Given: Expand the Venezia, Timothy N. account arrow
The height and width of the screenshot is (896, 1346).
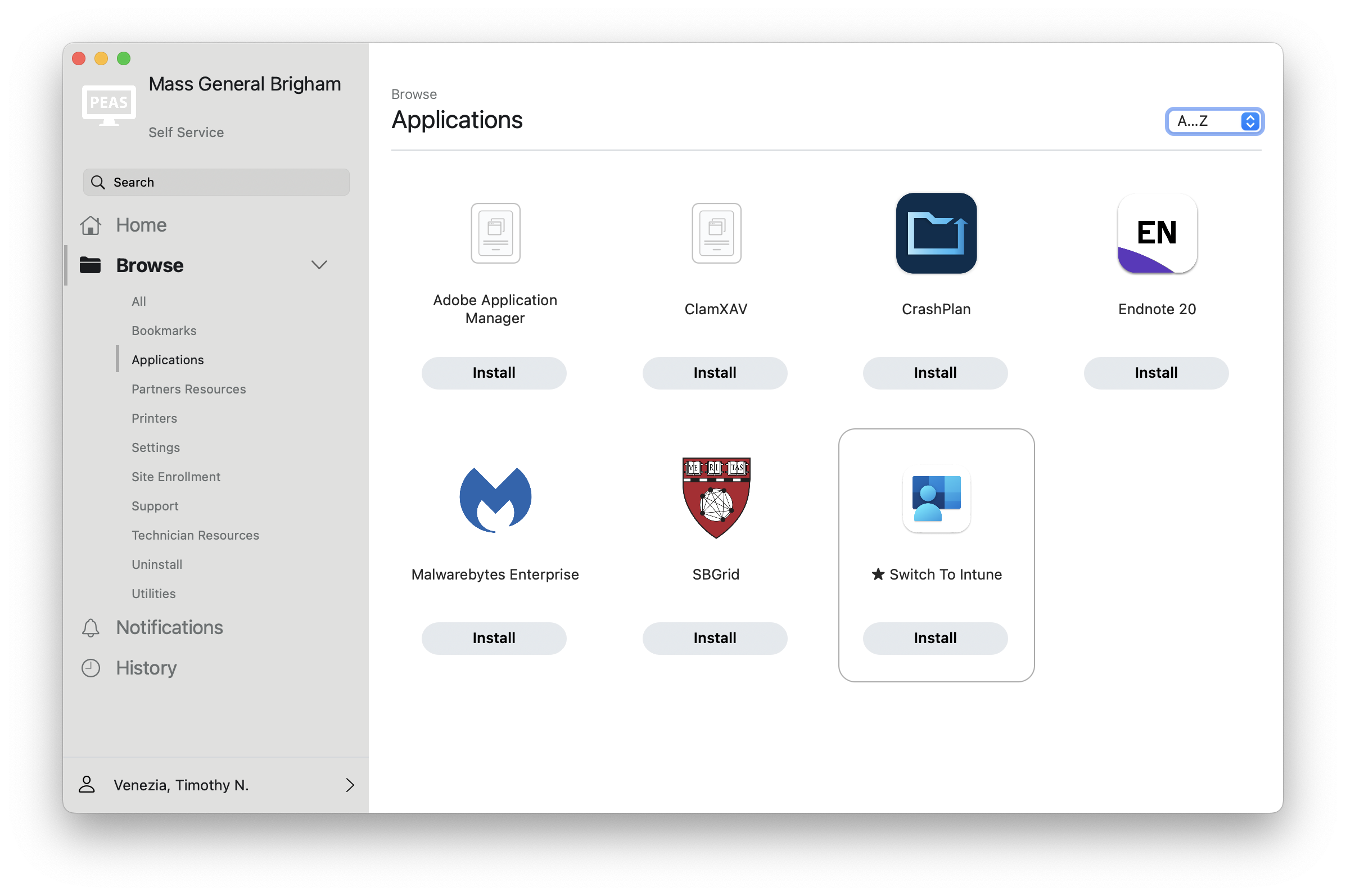Looking at the screenshot, I should (x=350, y=785).
